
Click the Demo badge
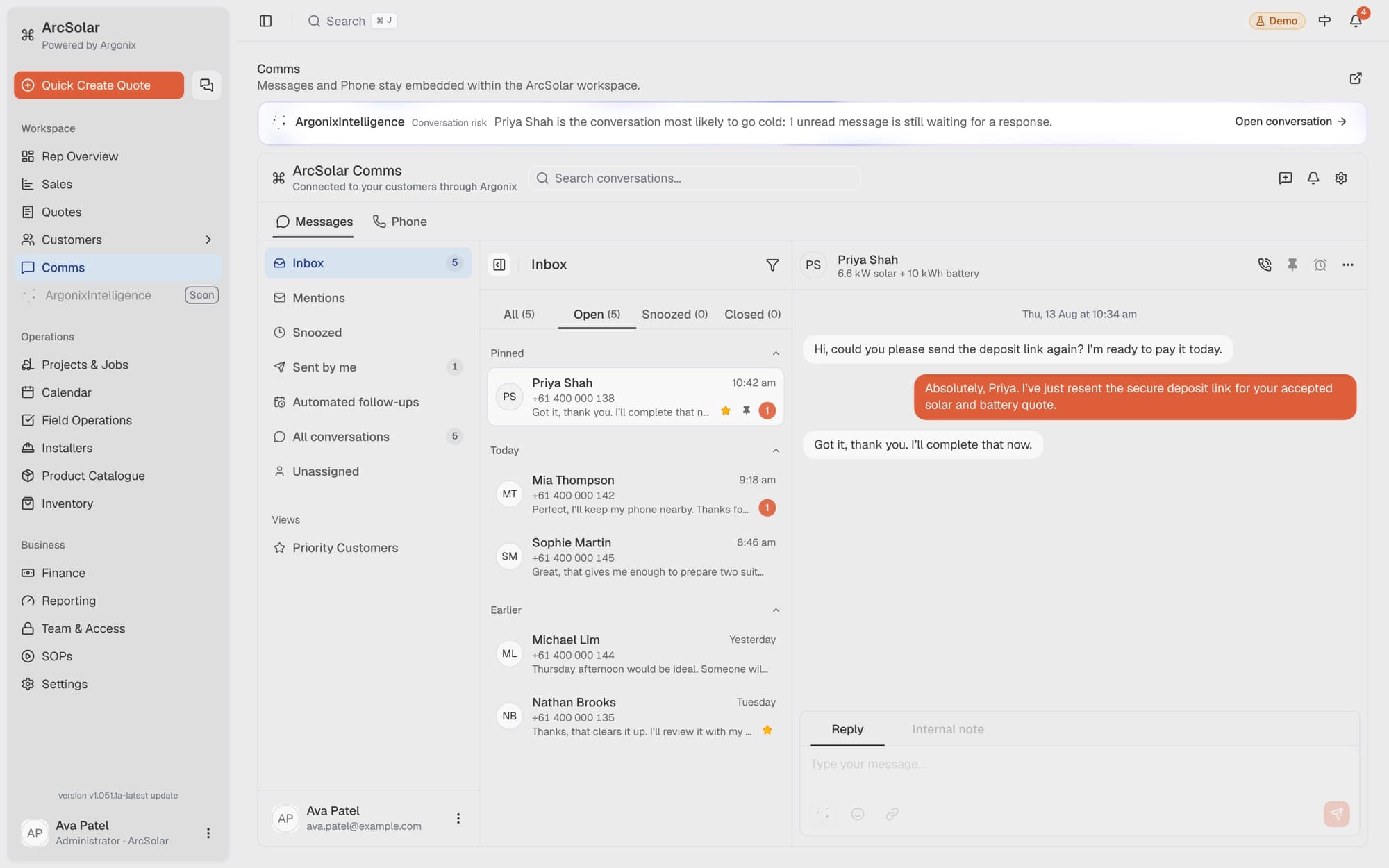1276,21
